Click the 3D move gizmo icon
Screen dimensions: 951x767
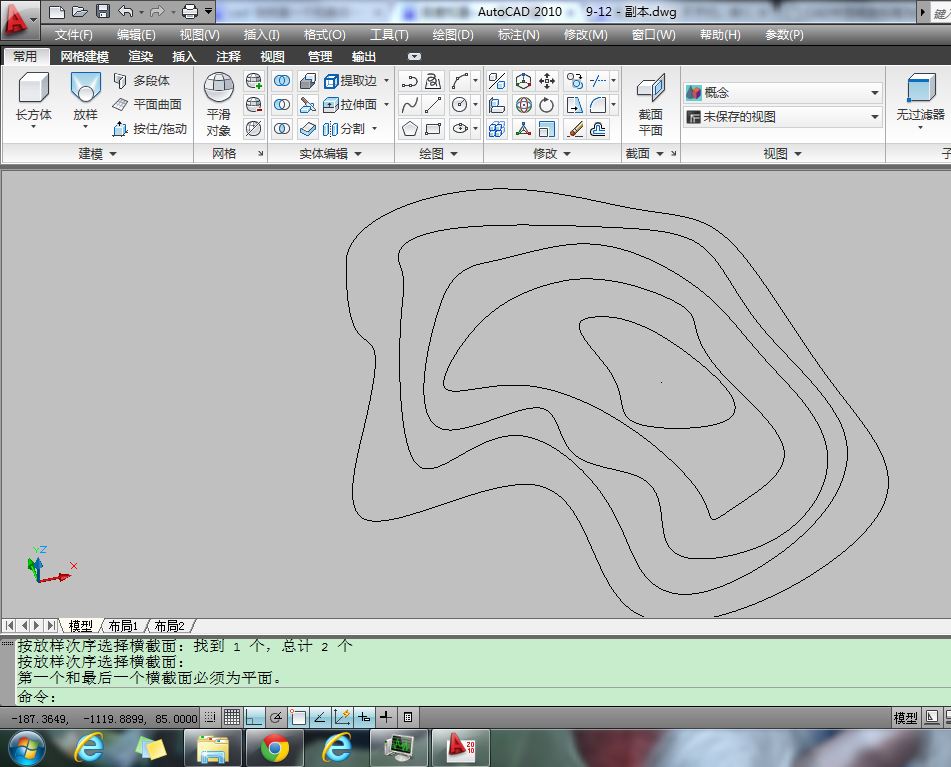523,81
